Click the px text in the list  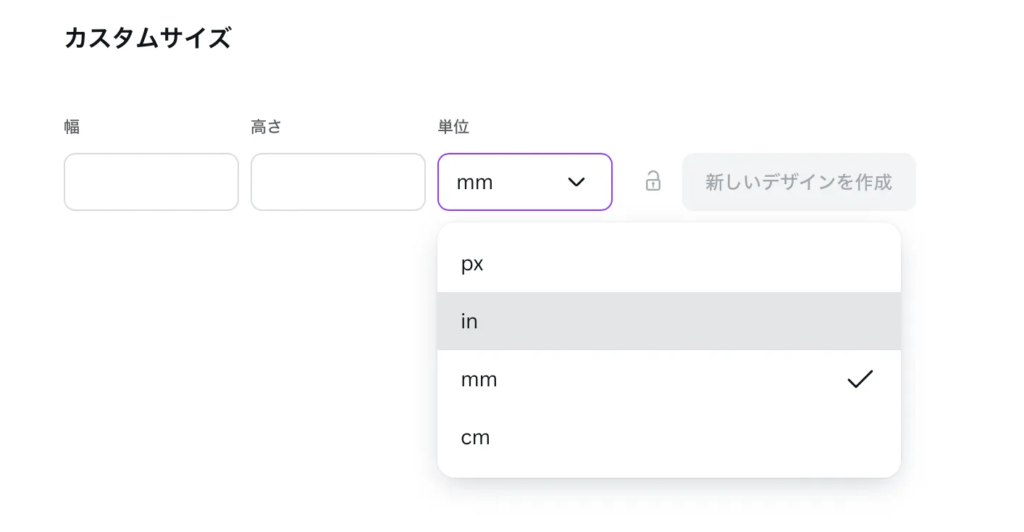pyautogui.click(x=472, y=264)
